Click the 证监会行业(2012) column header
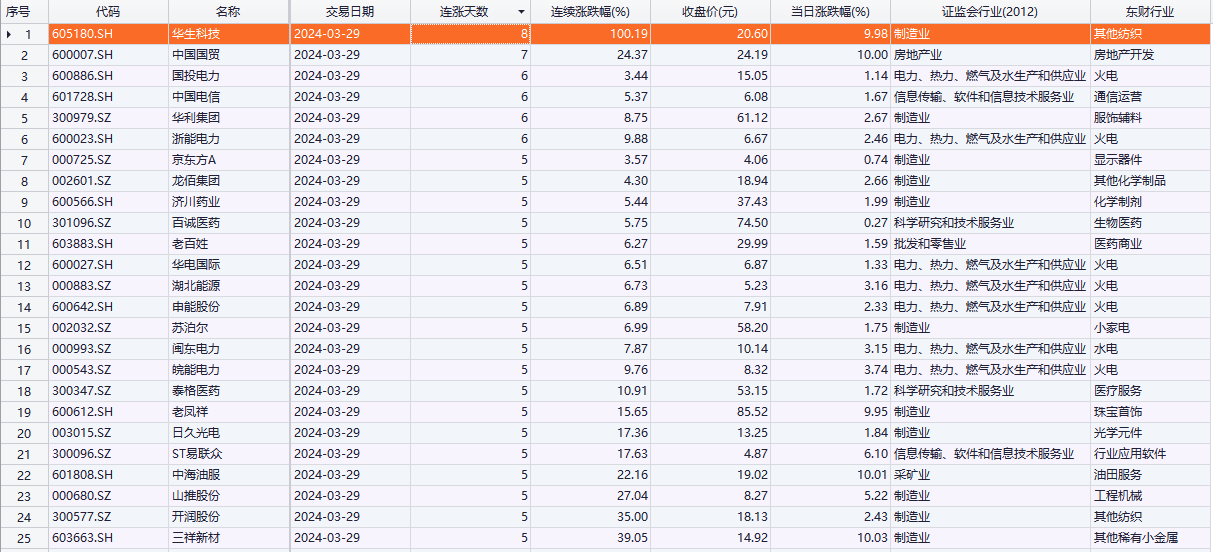Viewport: 1213px width, 552px height. click(989, 12)
